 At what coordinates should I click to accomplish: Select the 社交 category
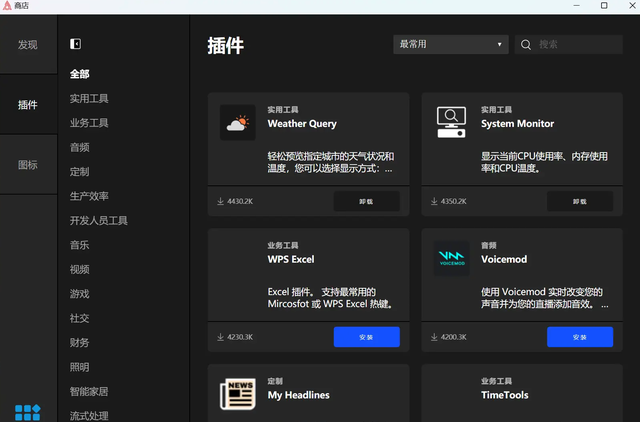coord(80,318)
